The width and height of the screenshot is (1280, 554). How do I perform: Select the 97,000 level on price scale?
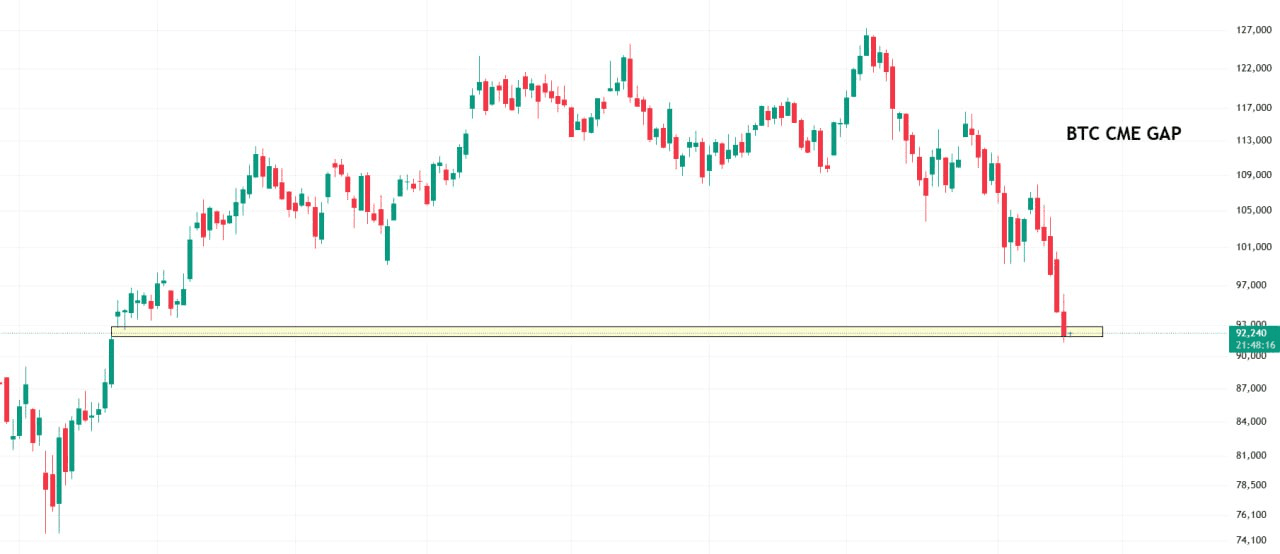coord(1251,285)
